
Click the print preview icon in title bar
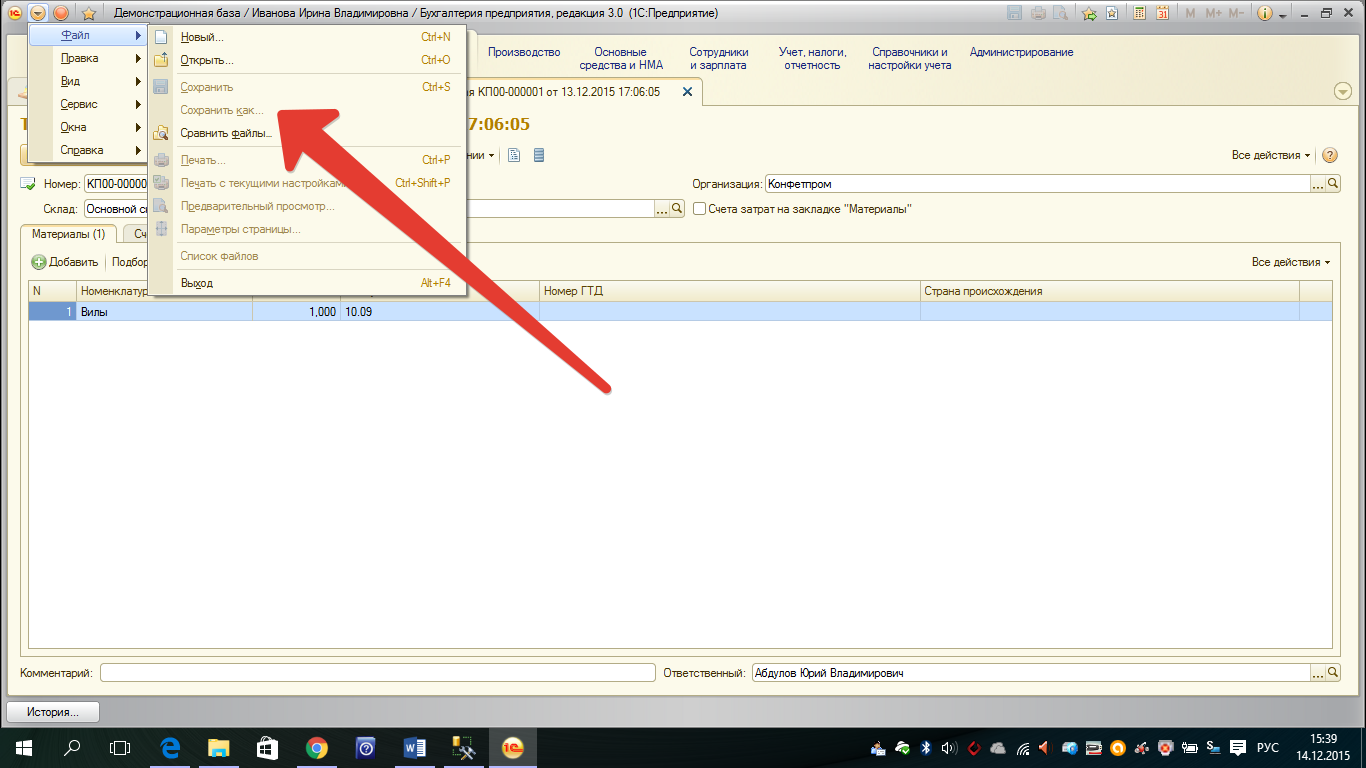point(1060,13)
